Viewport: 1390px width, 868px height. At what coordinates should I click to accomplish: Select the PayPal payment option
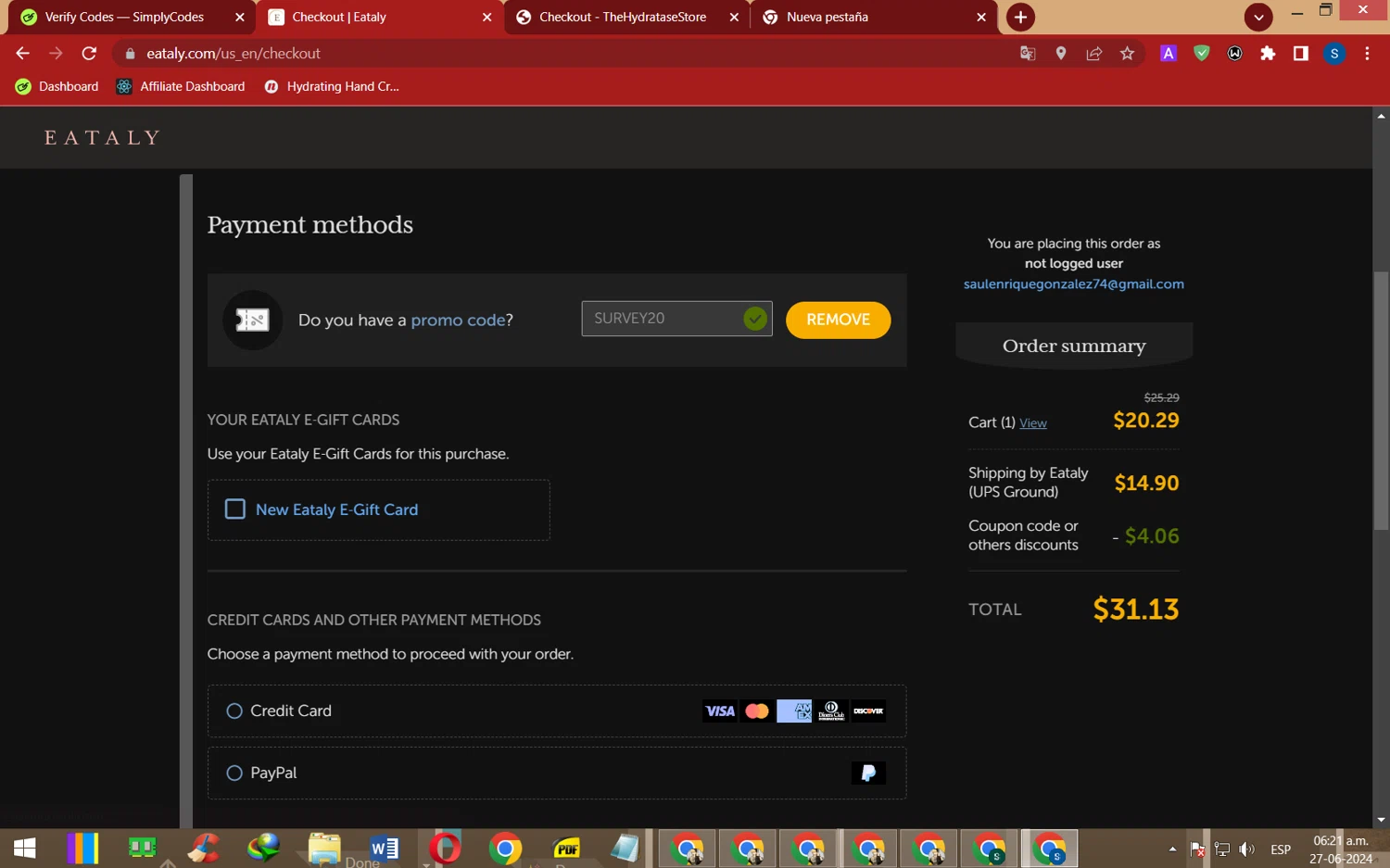tap(234, 773)
